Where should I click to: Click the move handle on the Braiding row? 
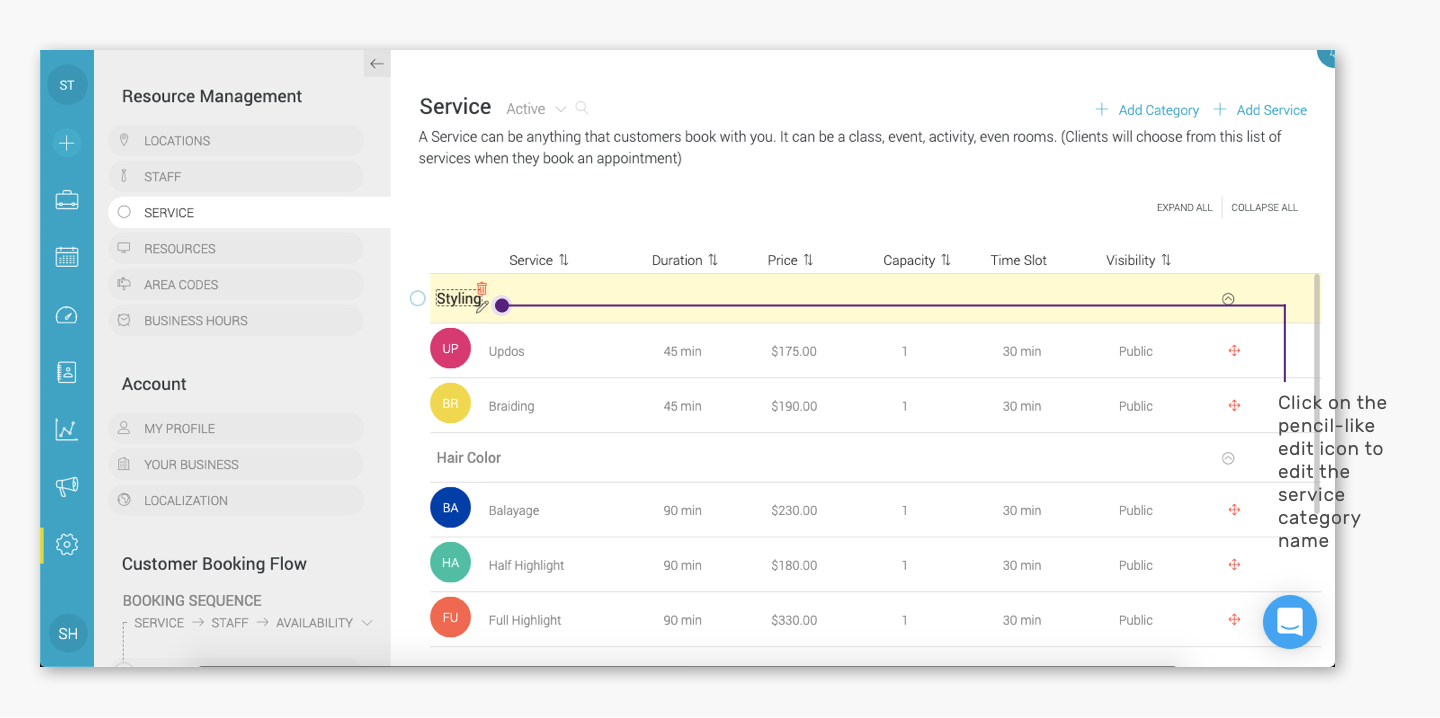point(1234,406)
